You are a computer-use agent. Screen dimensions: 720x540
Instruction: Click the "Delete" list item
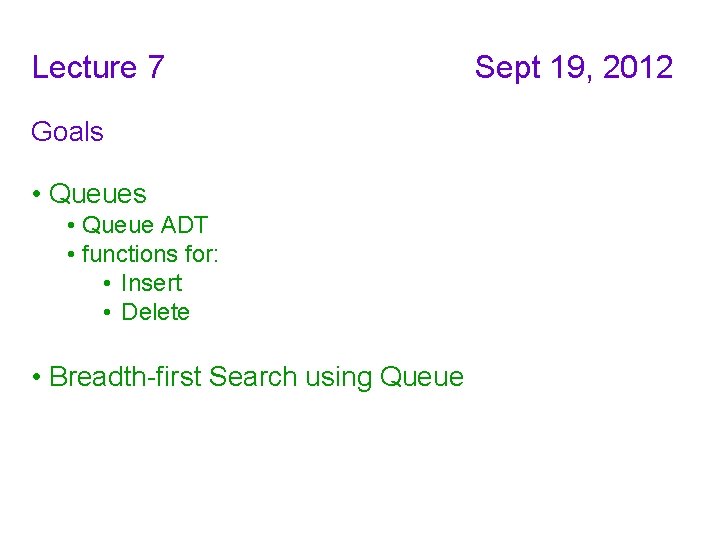tap(155, 312)
